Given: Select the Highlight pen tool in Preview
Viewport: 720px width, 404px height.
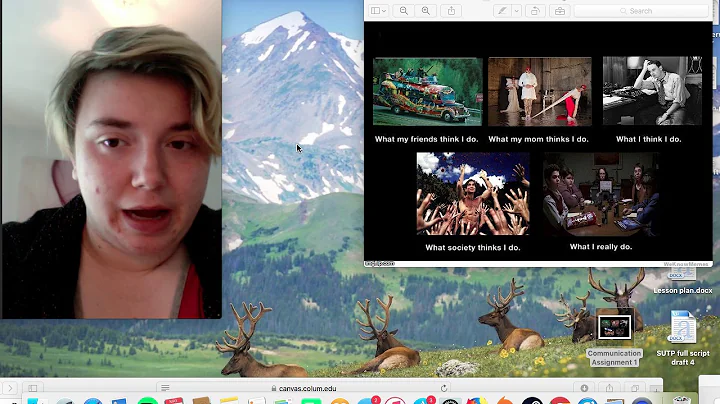Looking at the screenshot, I should coord(502,11).
